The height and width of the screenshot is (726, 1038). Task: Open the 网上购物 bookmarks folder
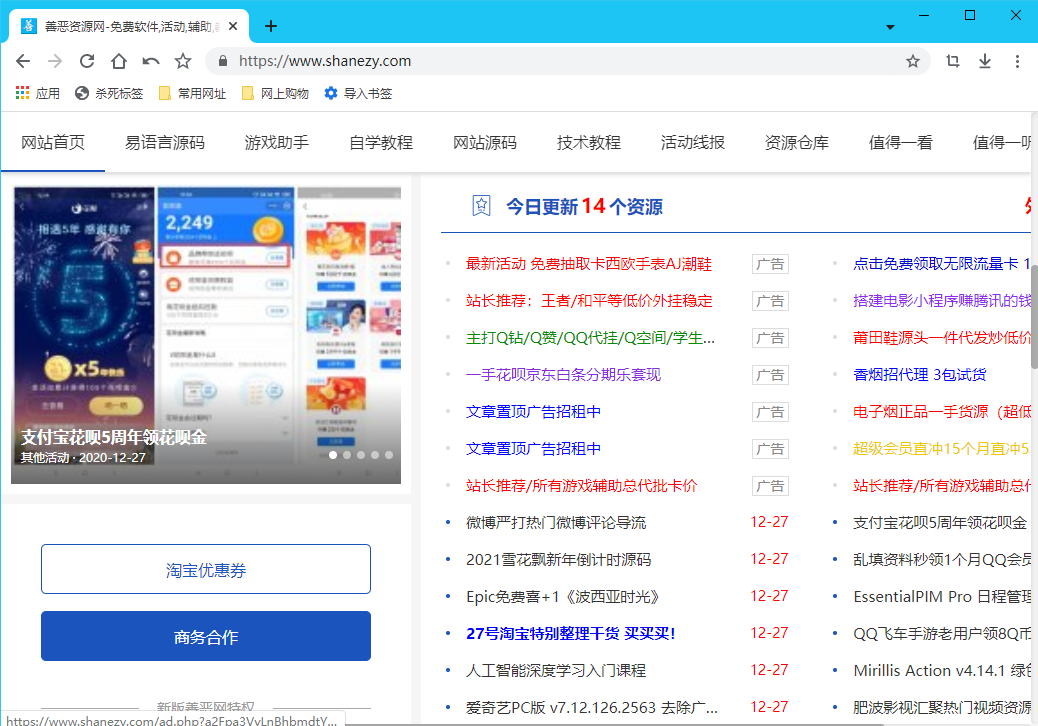tap(279, 93)
